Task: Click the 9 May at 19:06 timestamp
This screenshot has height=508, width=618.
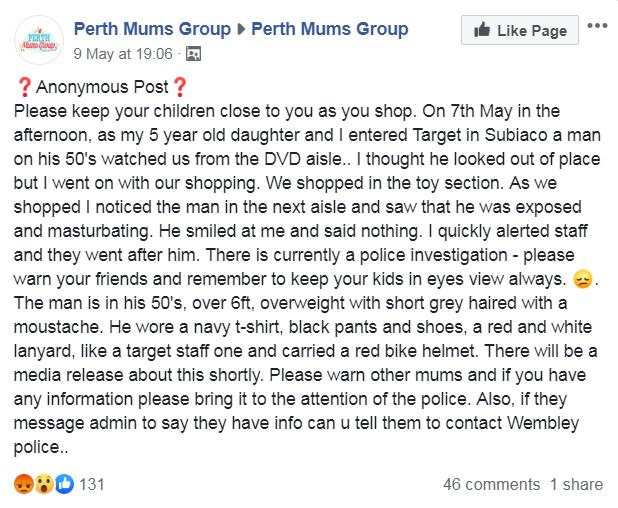Action: (123, 54)
